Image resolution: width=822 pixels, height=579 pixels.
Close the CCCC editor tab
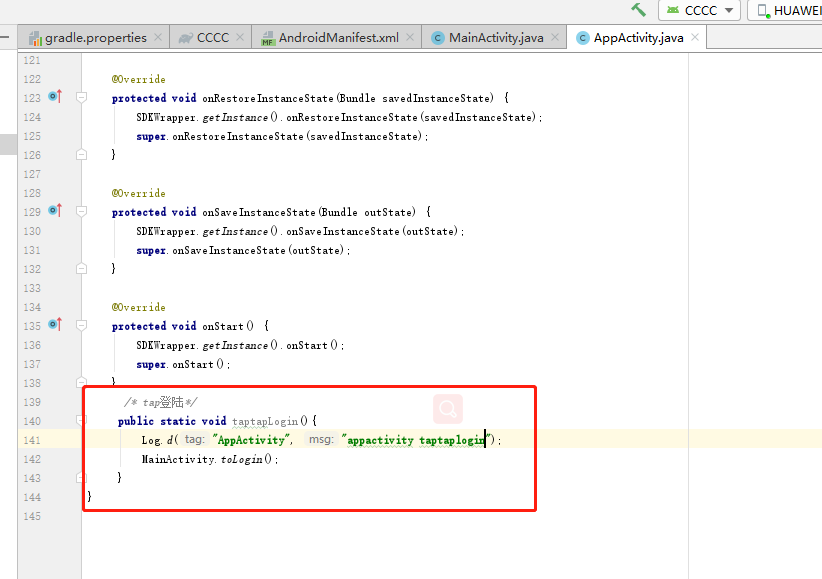[x=240, y=37]
